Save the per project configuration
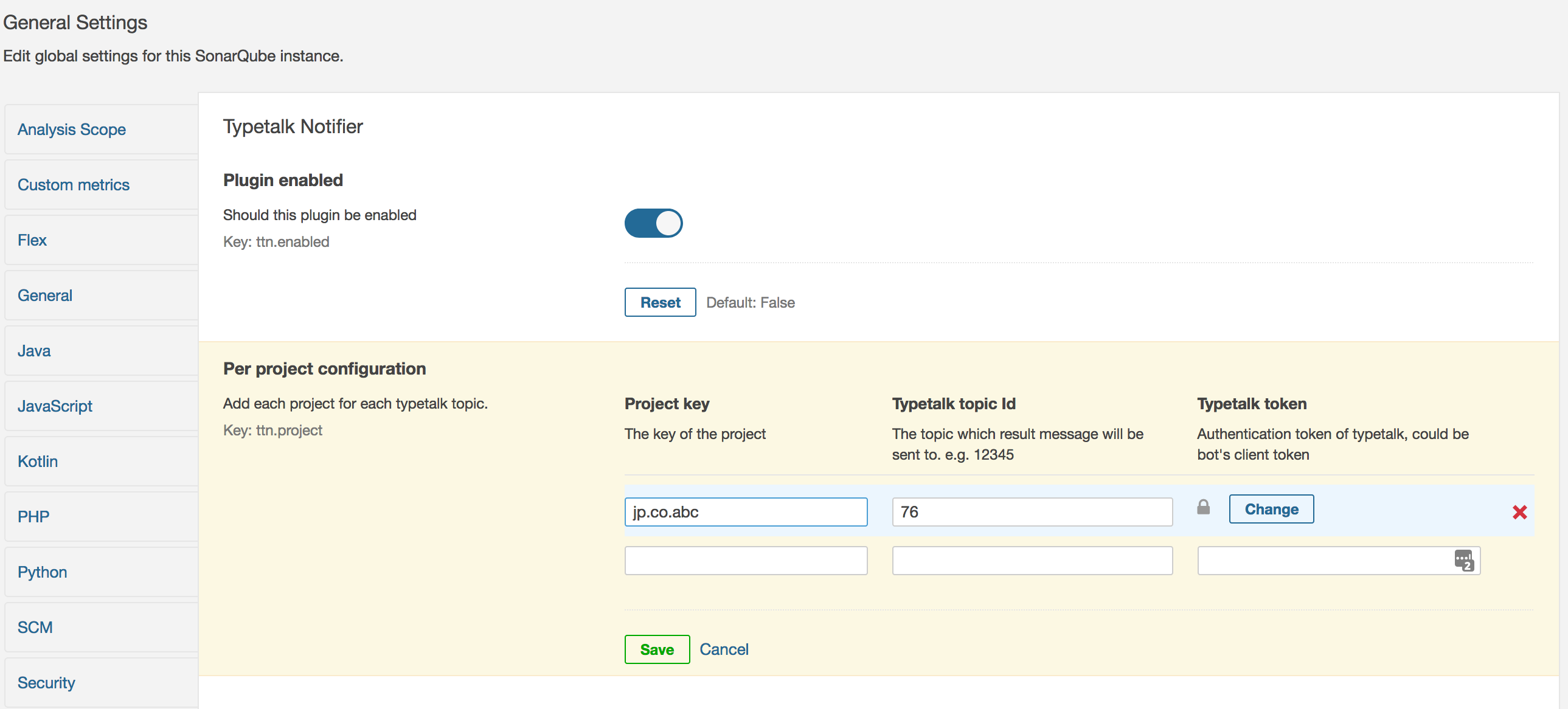The width and height of the screenshot is (1568, 709). 656,649
